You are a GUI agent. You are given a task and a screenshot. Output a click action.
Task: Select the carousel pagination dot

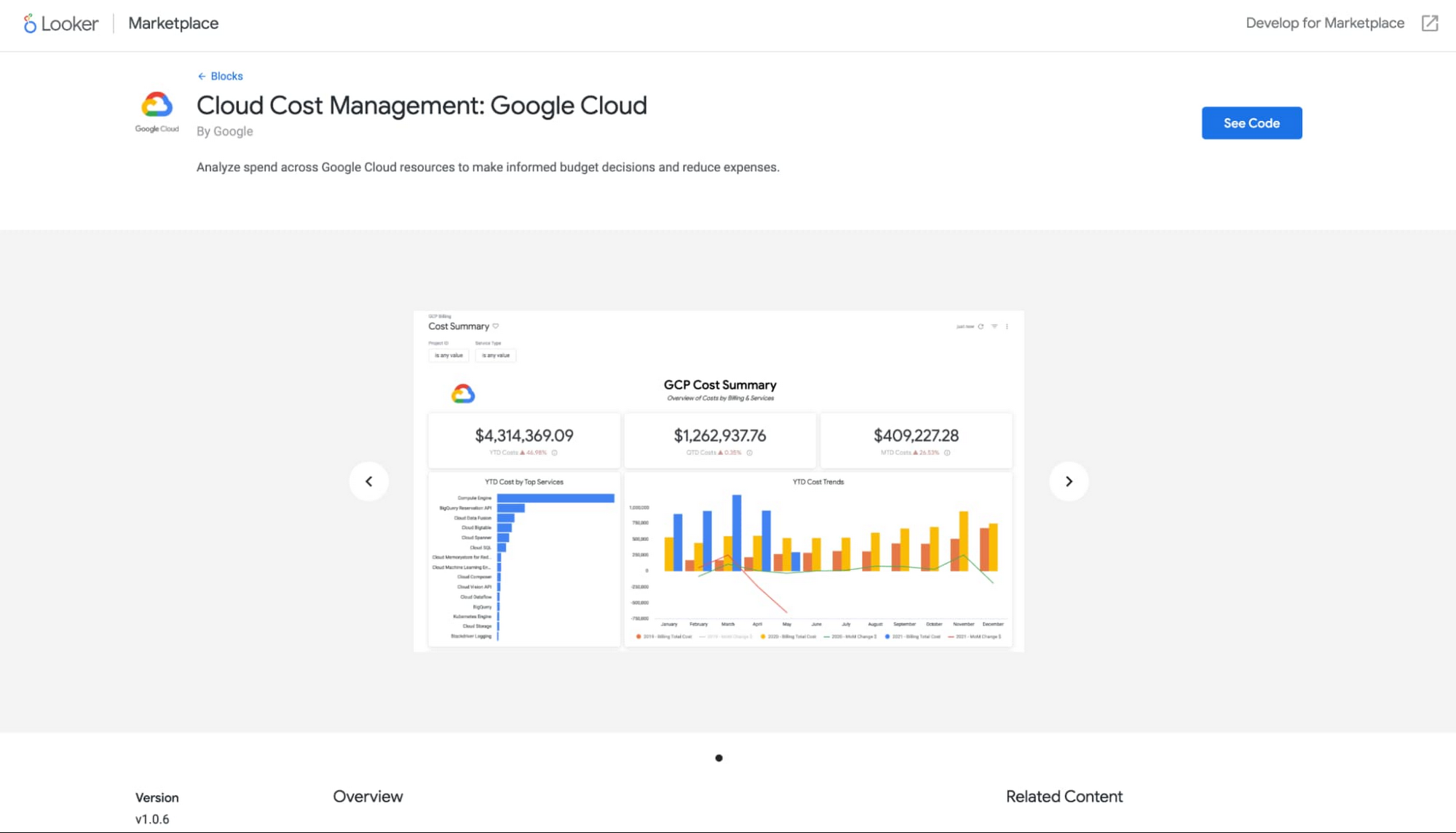(719, 758)
